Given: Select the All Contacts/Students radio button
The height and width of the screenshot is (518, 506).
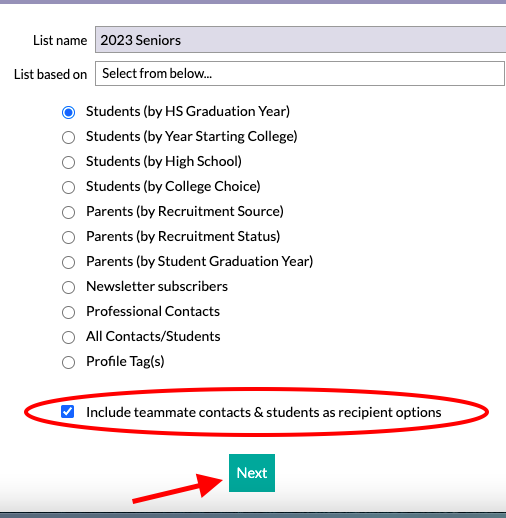Looking at the screenshot, I should 68,337.
